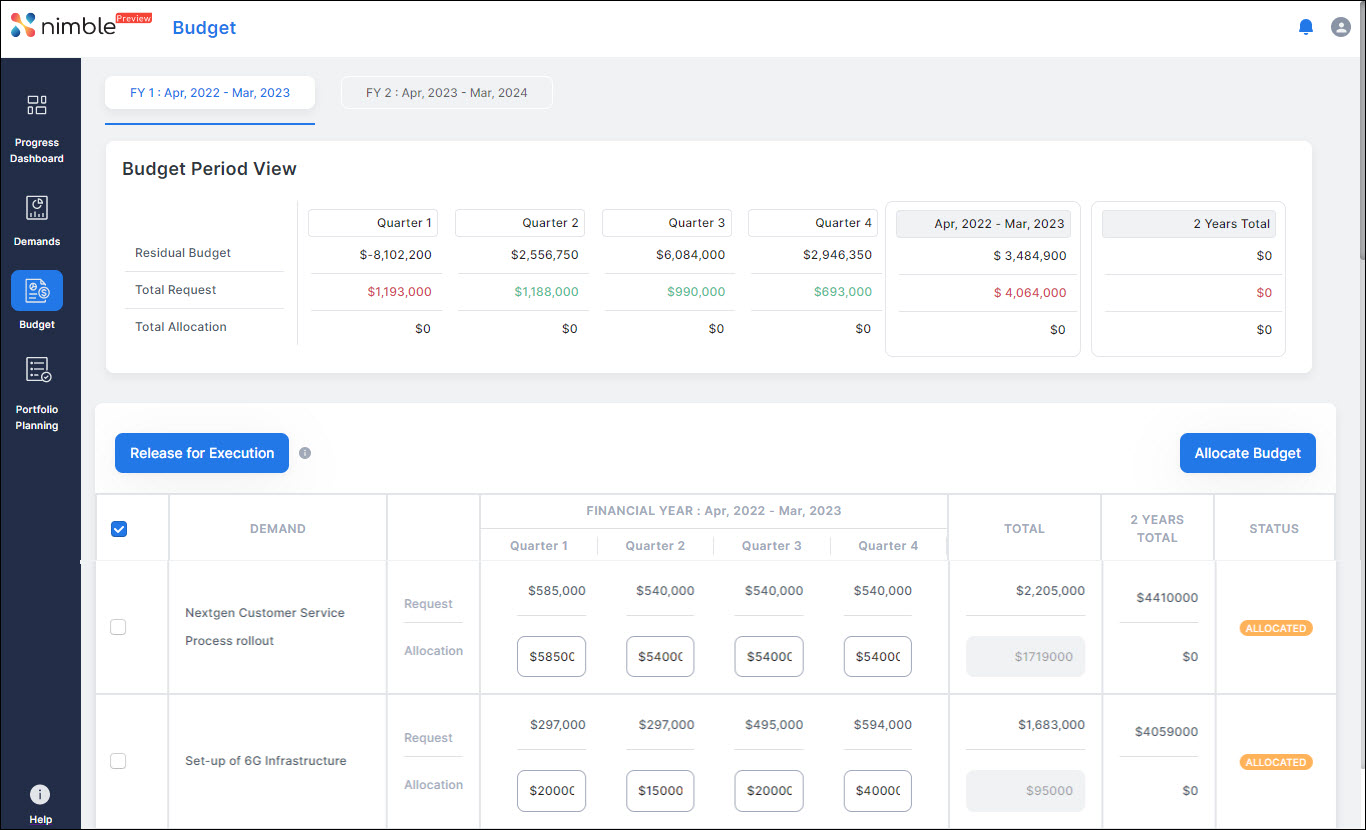Click the 2 Years Total summary header
This screenshot has width=1366, height=830.
pyautogui.click(x=1189, y=224)
